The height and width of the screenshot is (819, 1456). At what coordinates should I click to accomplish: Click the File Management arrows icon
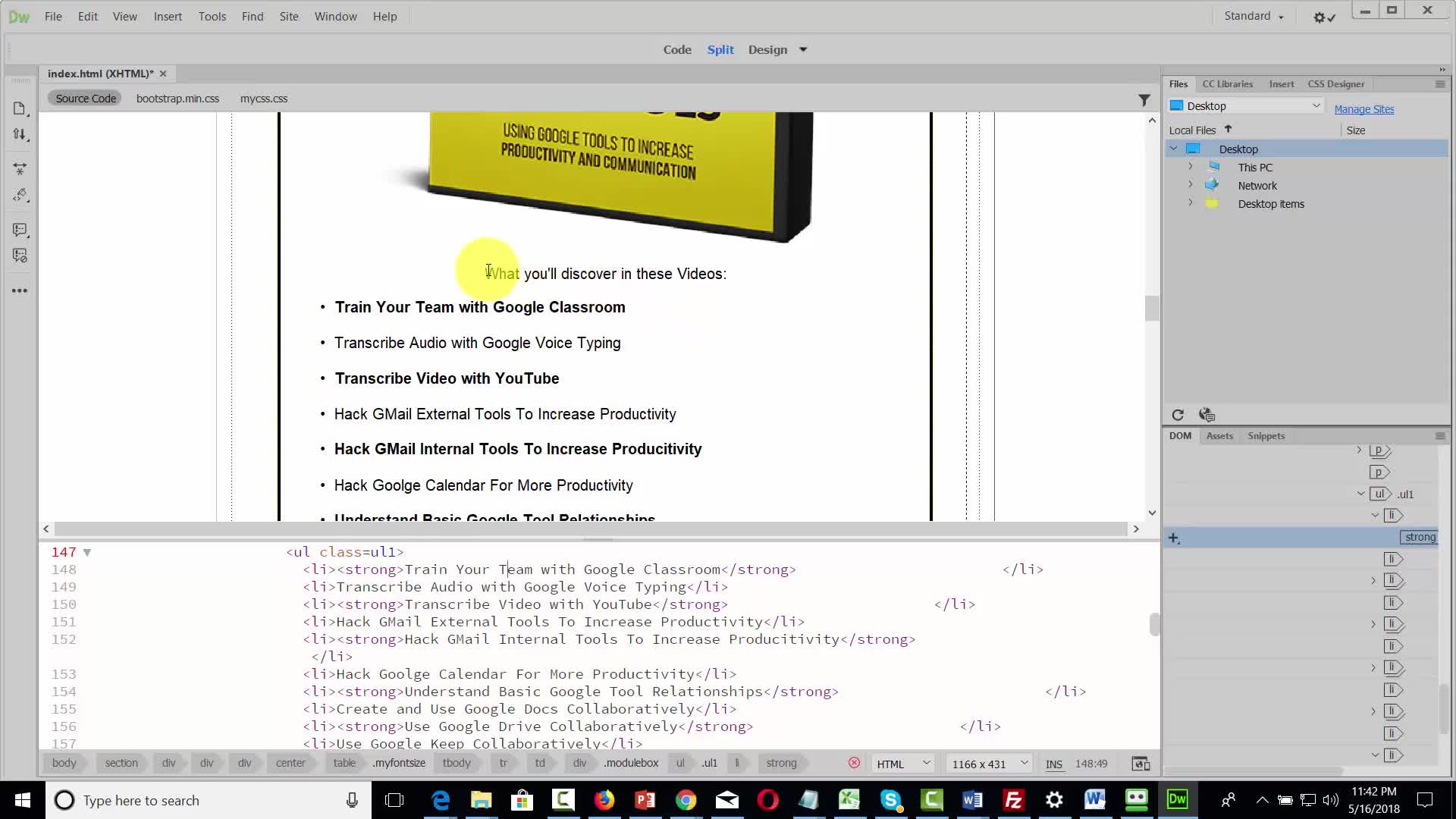coord(20,135)
